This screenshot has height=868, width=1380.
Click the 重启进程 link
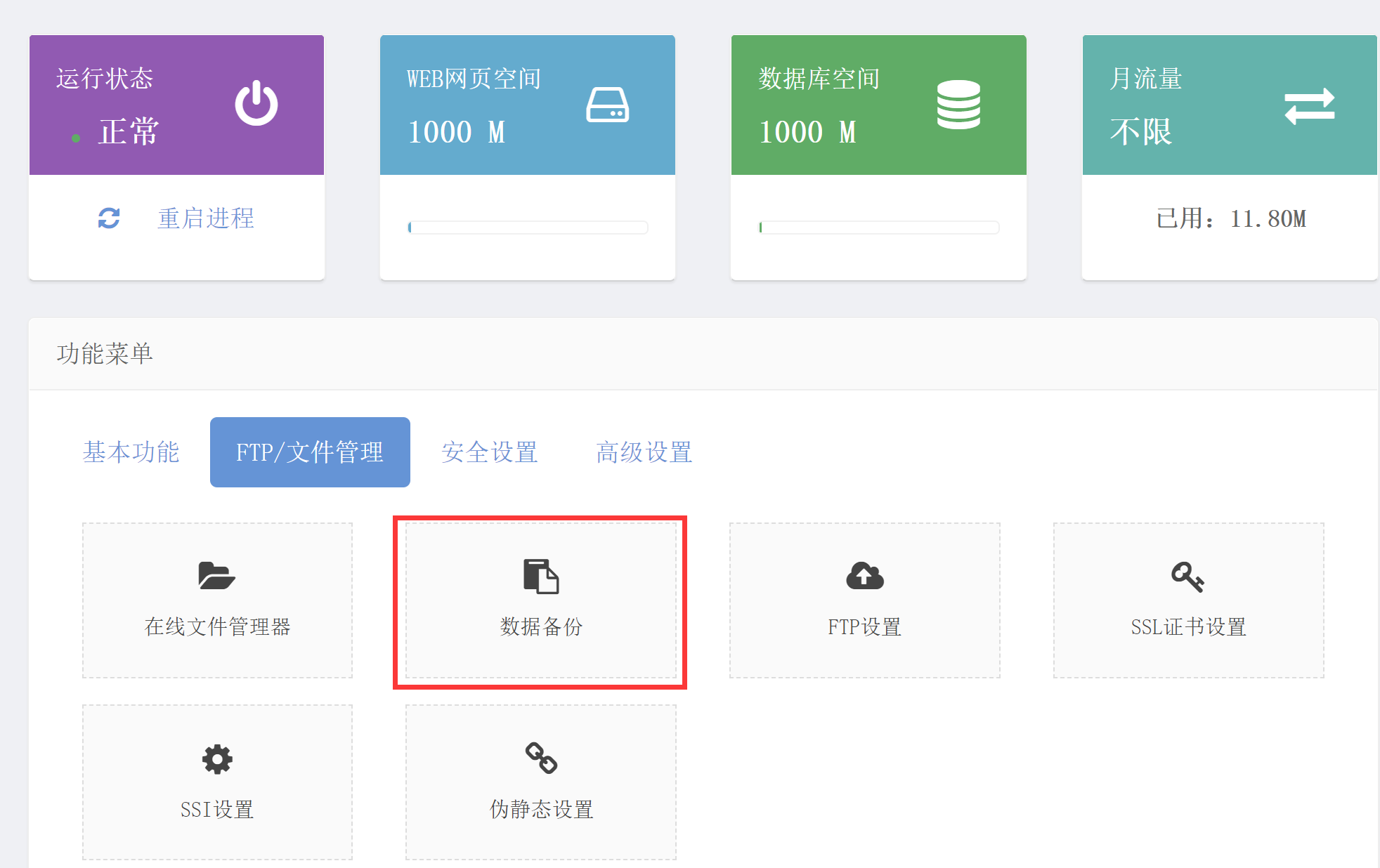206,218
